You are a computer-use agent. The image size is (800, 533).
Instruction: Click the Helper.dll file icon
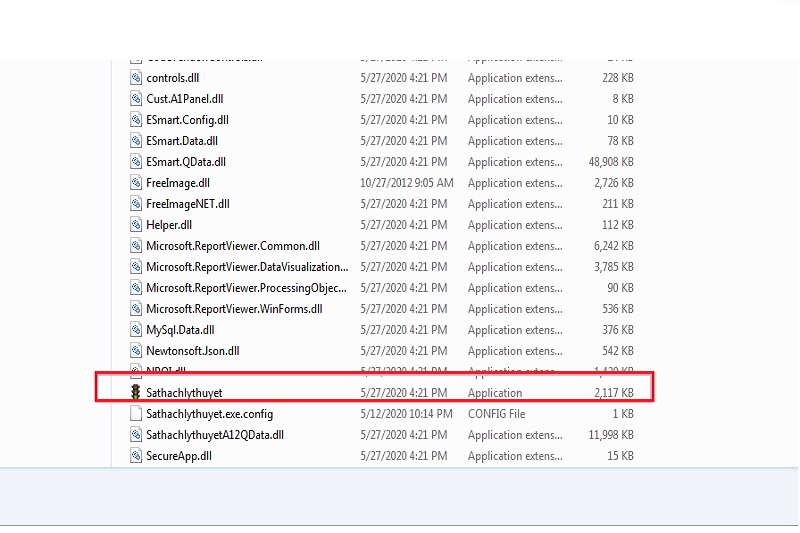(x=137, y=225)
